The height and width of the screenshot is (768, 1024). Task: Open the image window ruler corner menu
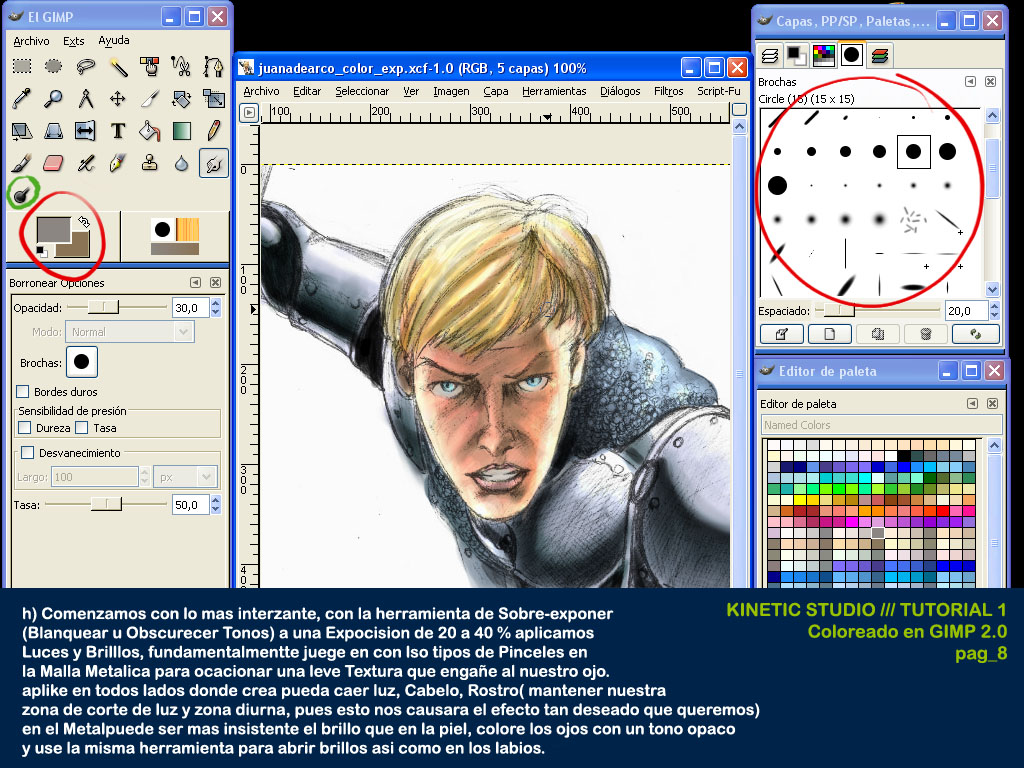[249, 112]
